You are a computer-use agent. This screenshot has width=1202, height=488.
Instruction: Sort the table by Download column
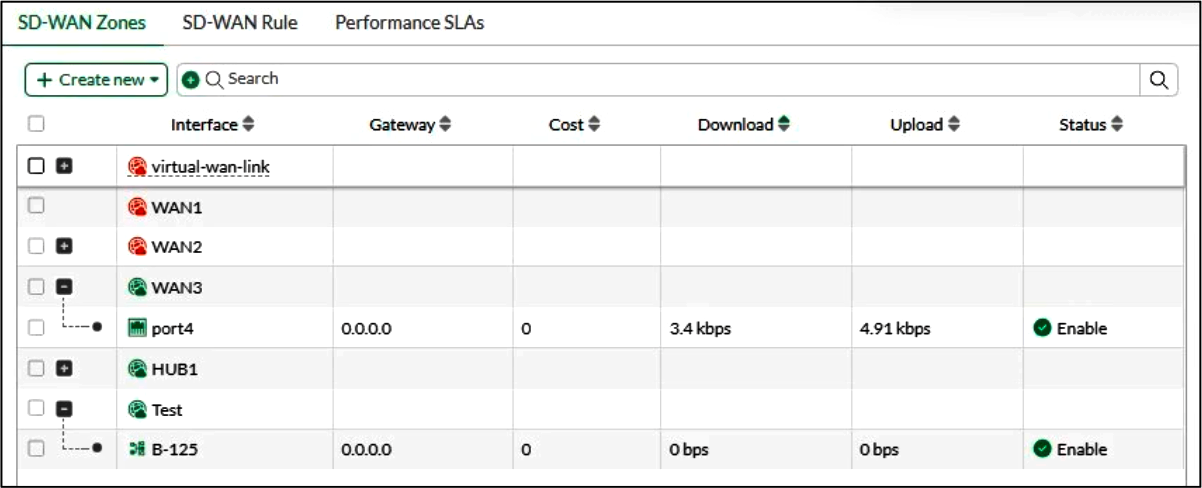tap(744, 125)
